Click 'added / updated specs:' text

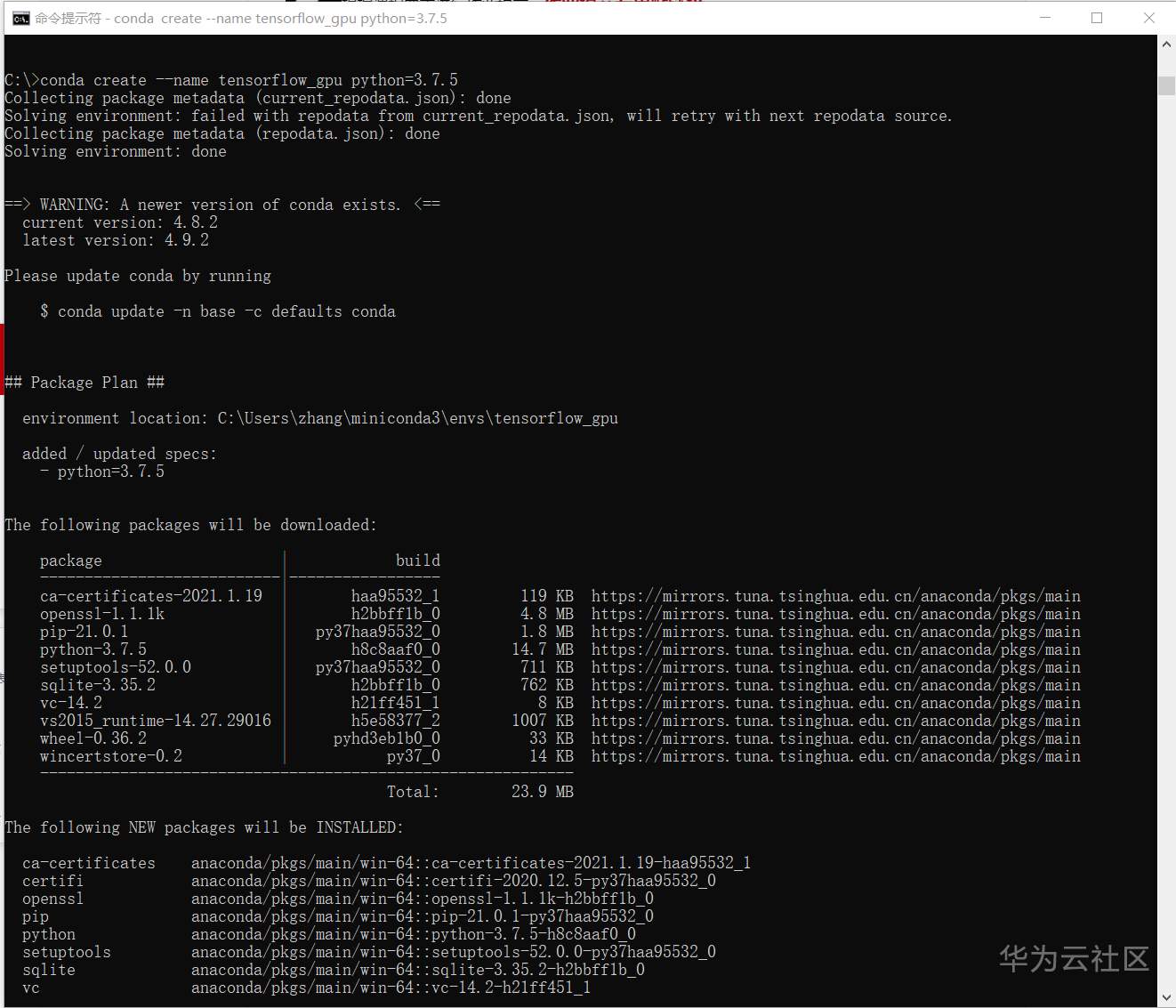coord(119,454)
